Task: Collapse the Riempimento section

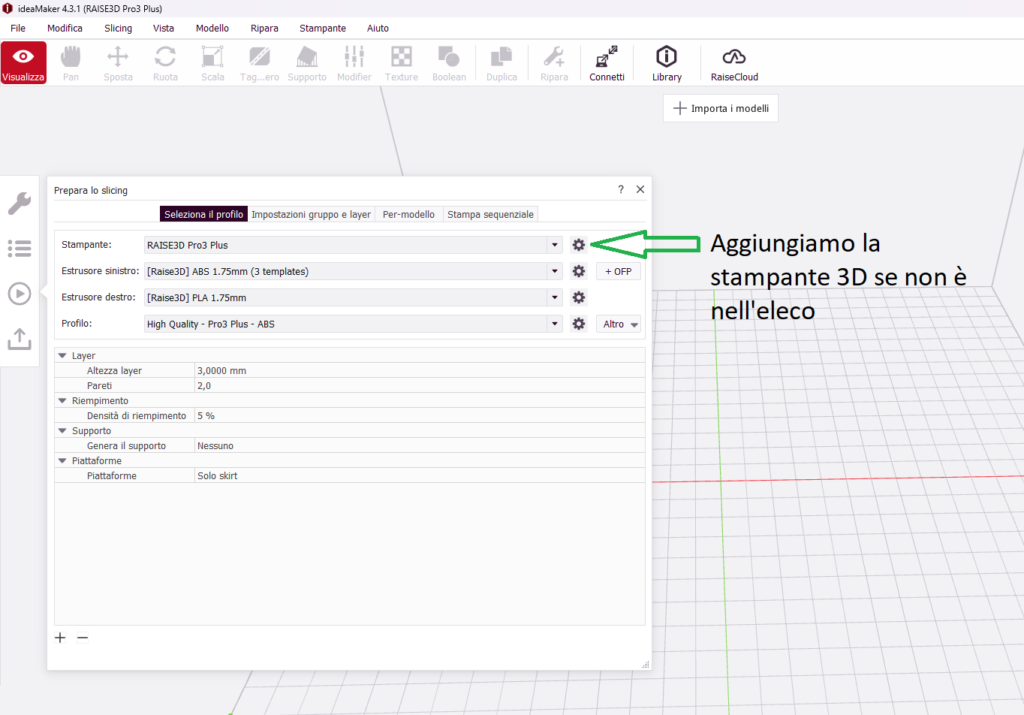Action: tap(63, 400)
